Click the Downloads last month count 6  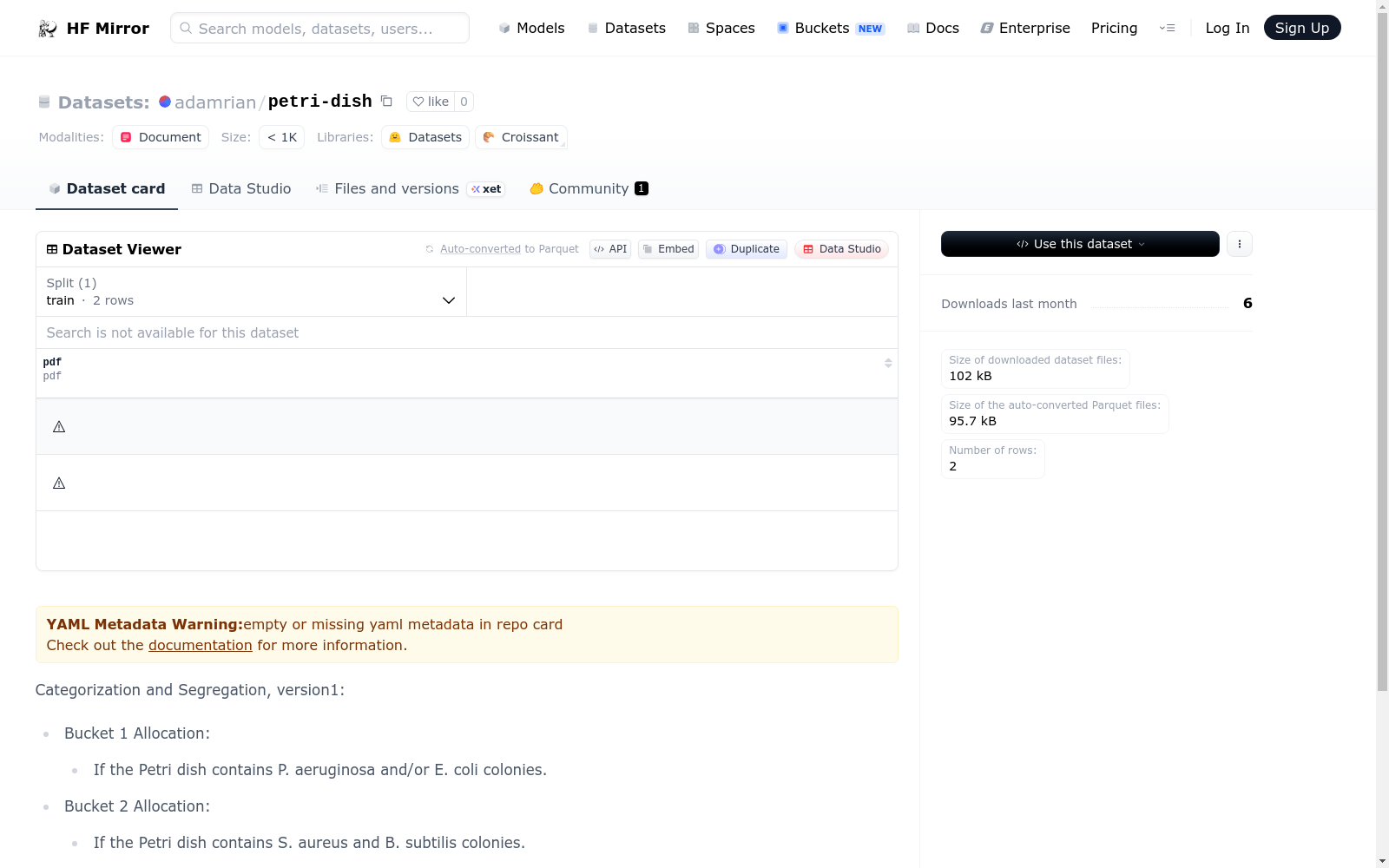tap(1247, 304)
